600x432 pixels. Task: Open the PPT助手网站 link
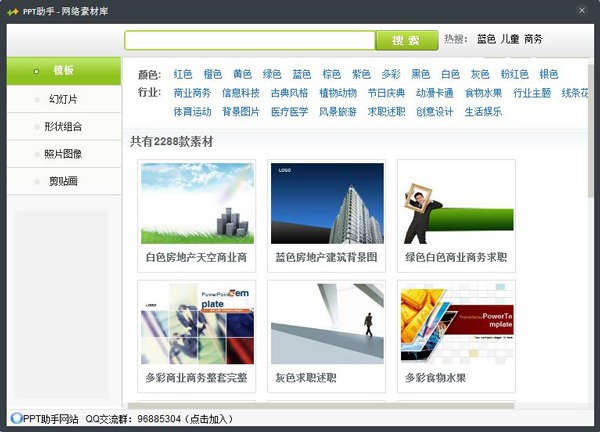coord(51,419)
